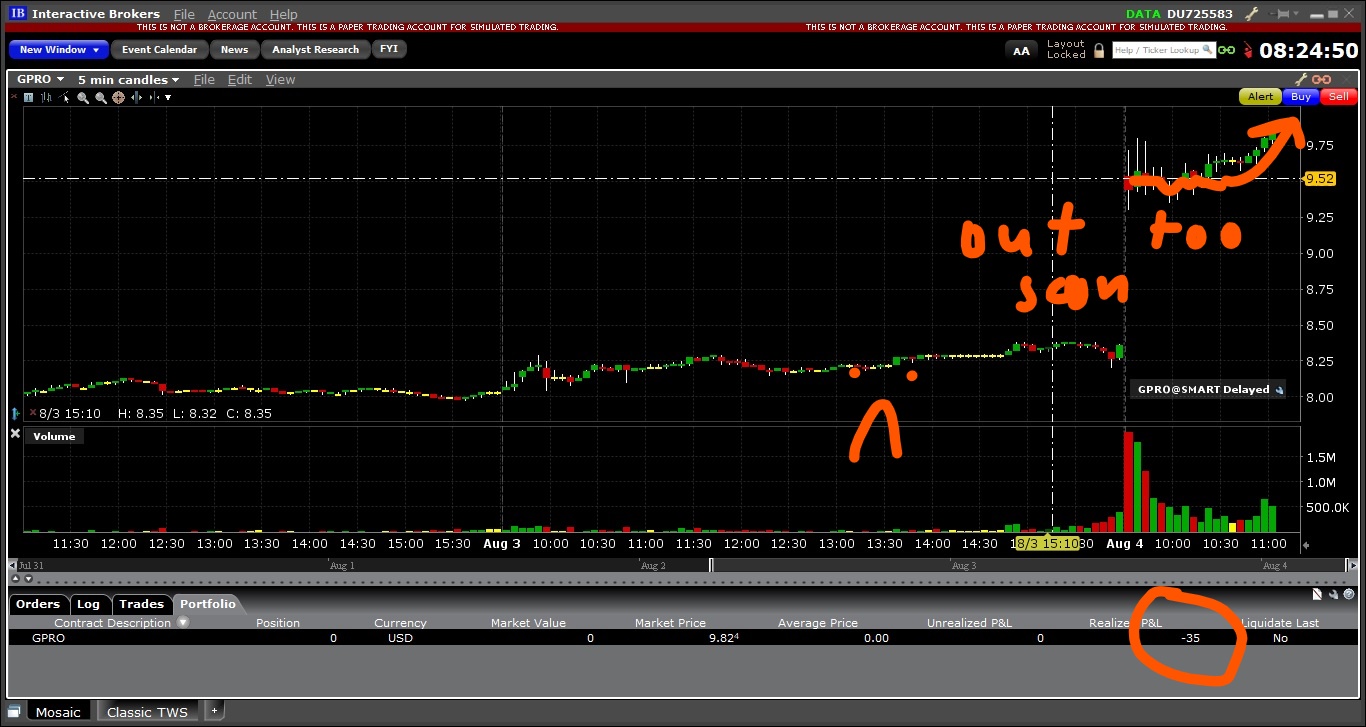
Task: Open the Event Calendar
Action: (160, 49)
